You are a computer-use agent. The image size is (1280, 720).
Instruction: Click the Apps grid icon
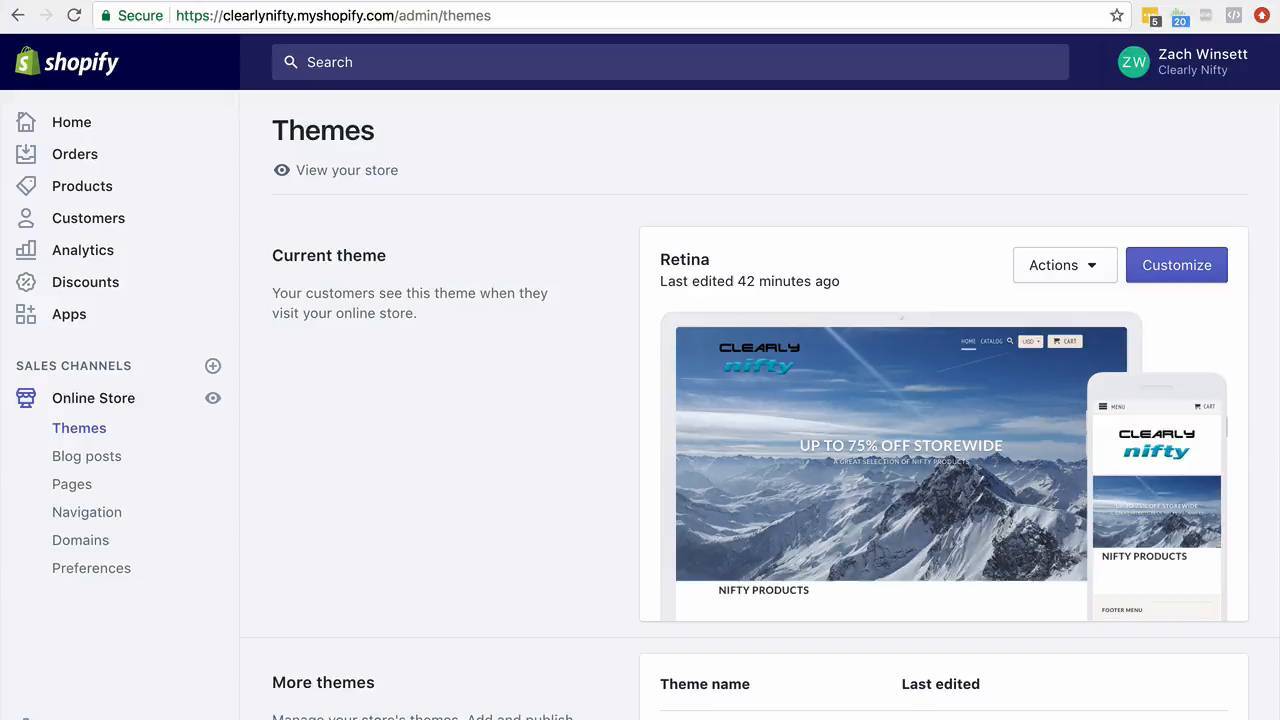[x=26, y=314]
